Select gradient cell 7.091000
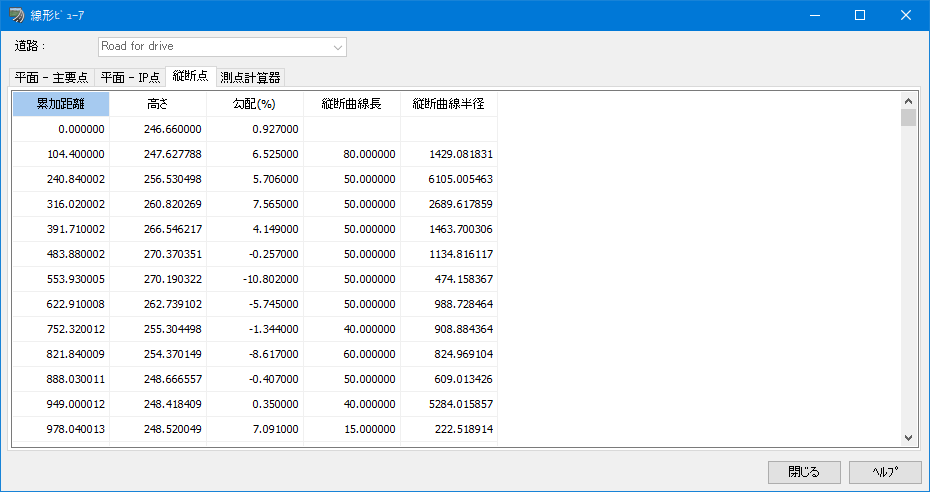This screenshot has height=492, width=930. [x=254, y=429]
